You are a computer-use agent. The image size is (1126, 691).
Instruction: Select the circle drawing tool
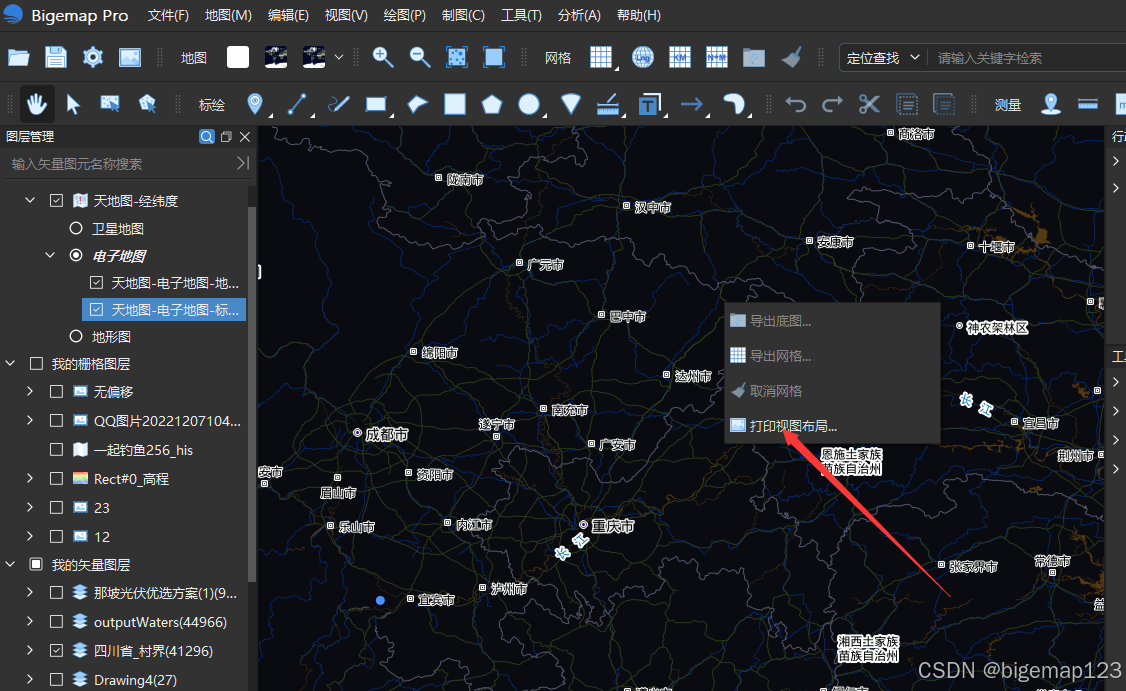pyautogui.click(x=529, y=104)
